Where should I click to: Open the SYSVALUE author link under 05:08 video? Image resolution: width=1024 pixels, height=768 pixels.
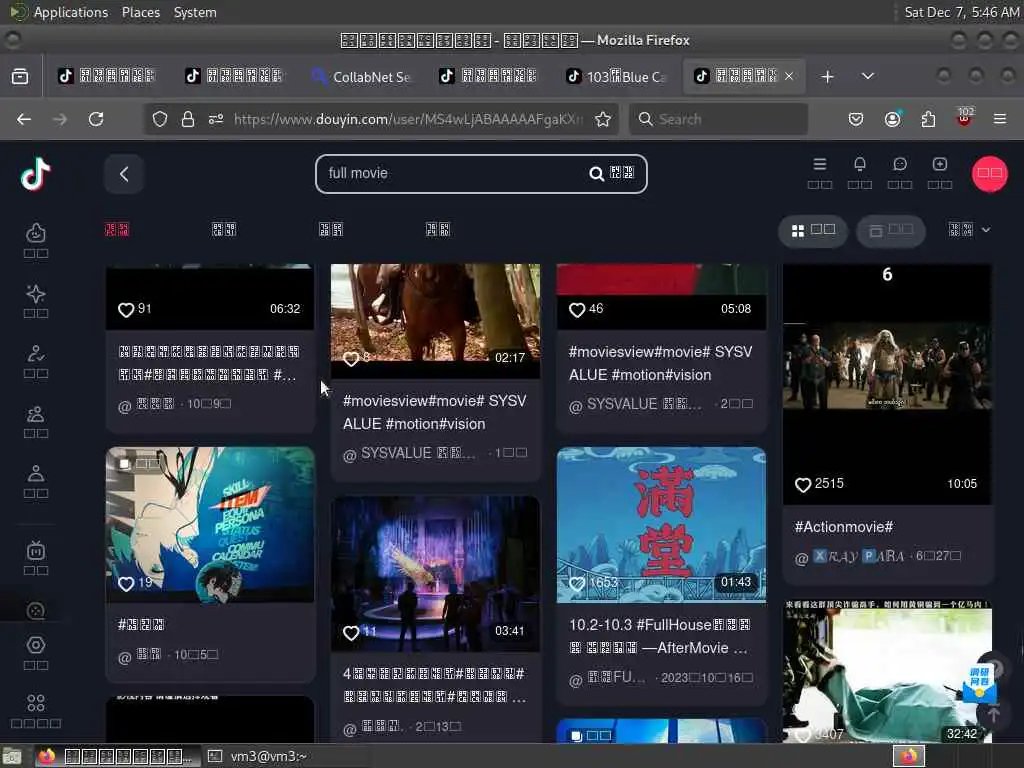(x=643, y=404)
